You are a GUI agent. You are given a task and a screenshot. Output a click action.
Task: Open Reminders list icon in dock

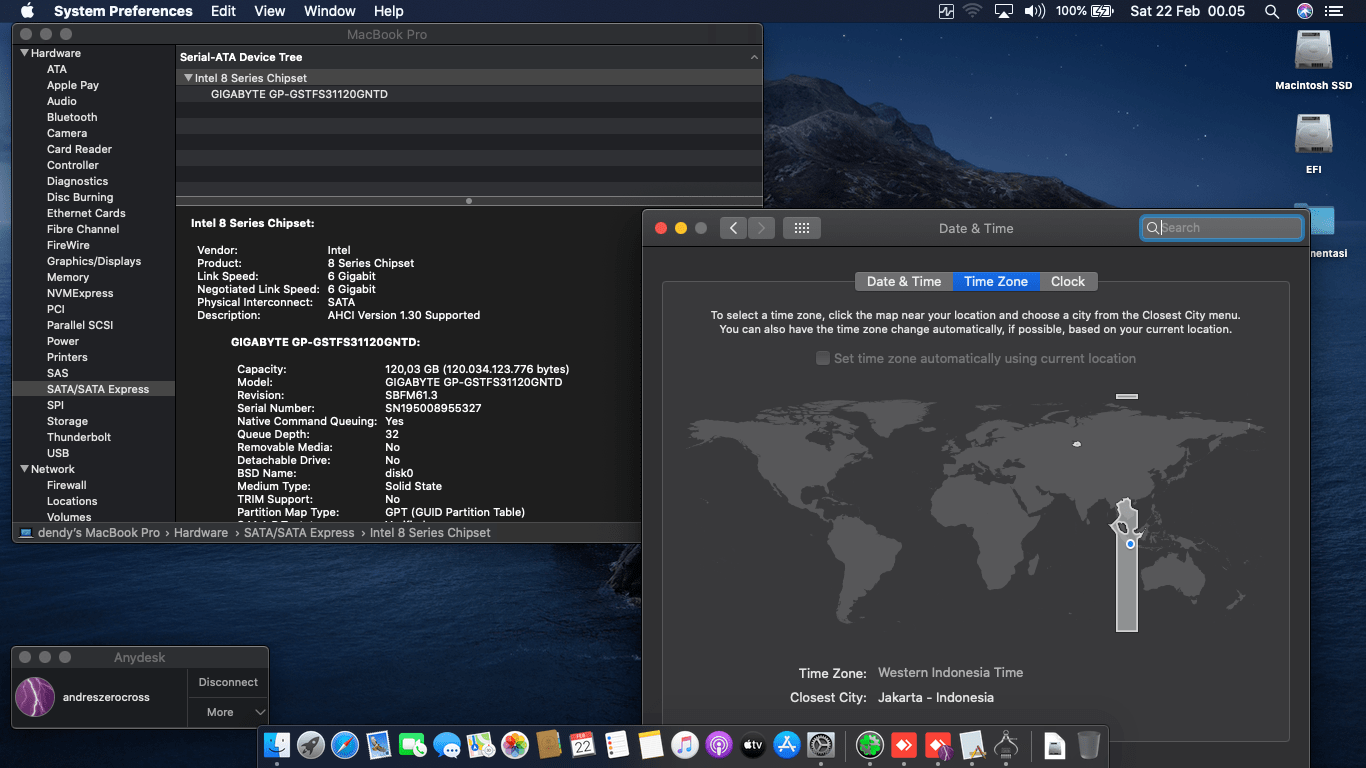point(616,744)
